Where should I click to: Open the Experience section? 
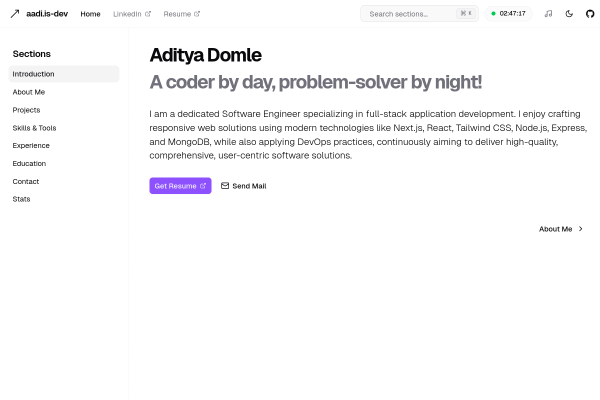pyautogui.click(x=64, y=145)
